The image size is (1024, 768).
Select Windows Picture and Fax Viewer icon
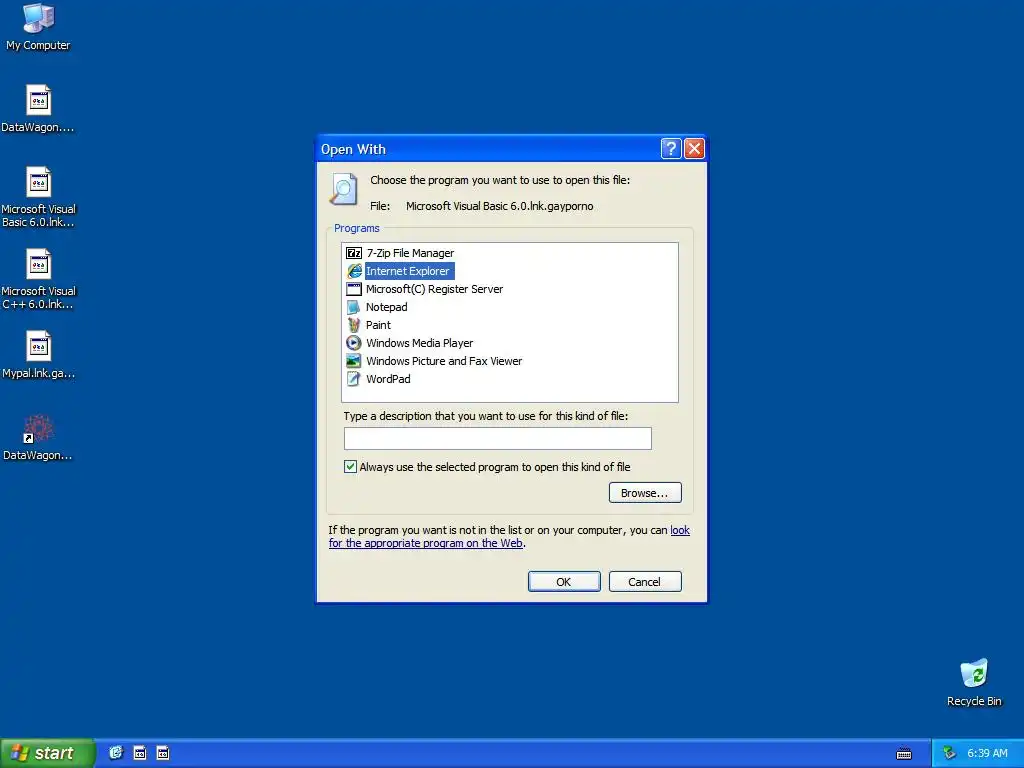pos(353,360)
